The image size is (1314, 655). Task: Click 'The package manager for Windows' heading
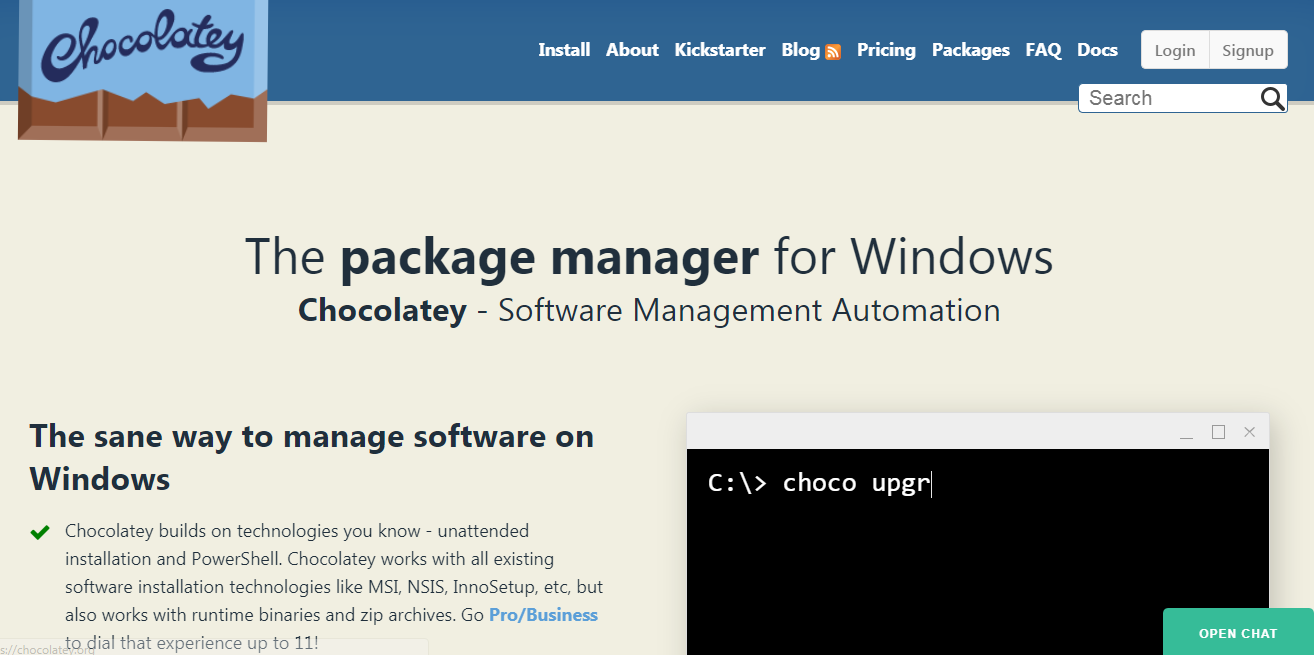(649, 257)
